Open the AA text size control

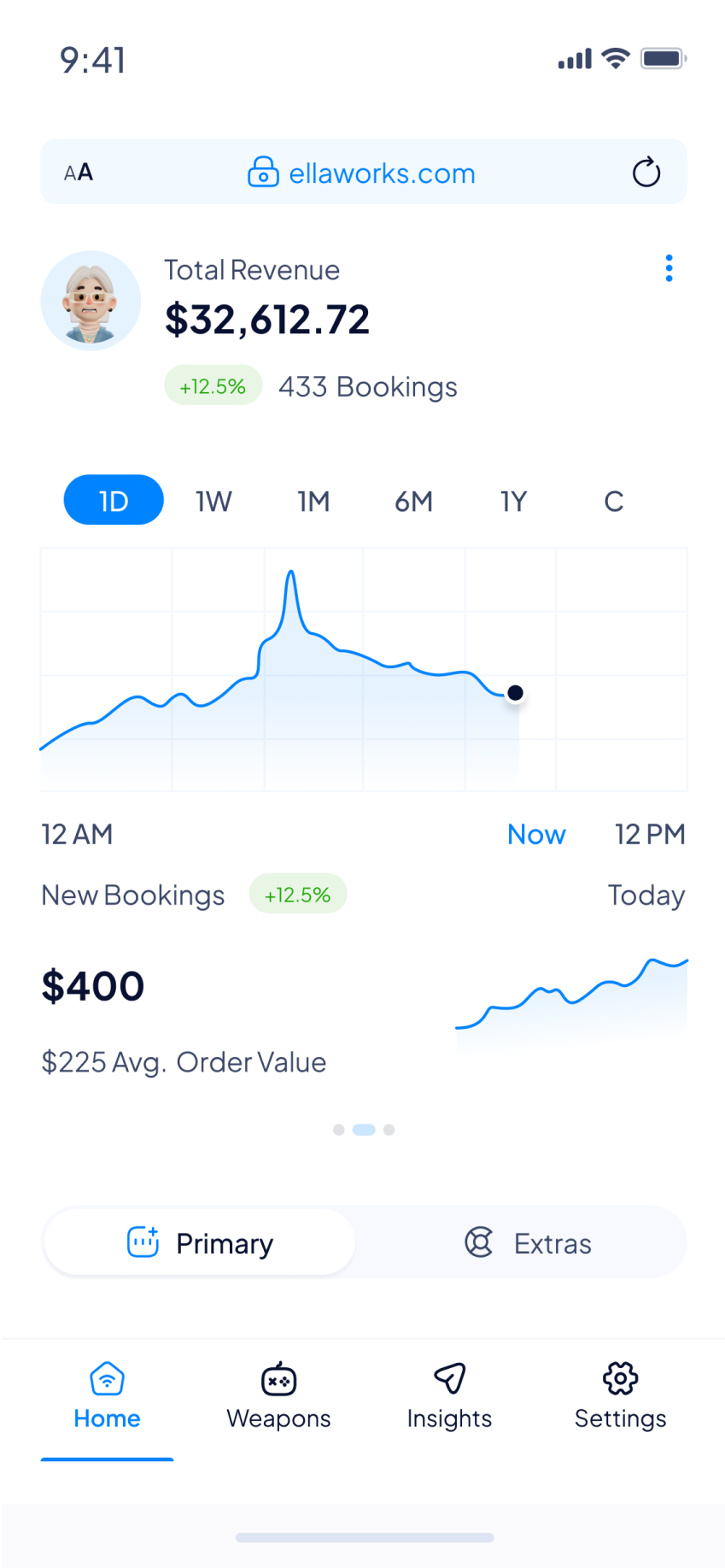coord(79,173)
